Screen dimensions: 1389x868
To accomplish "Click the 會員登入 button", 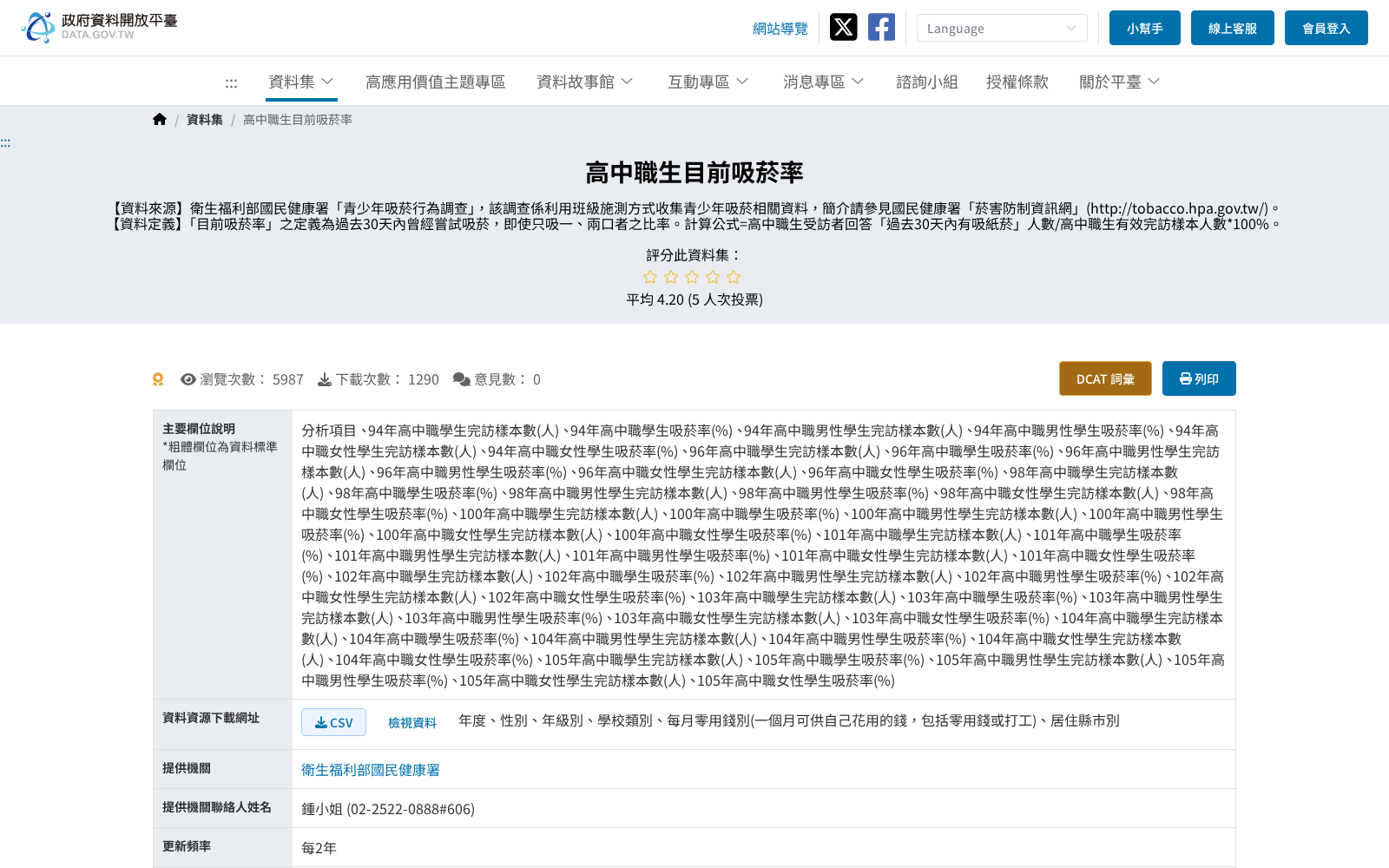I will (x=1326, y=28).
